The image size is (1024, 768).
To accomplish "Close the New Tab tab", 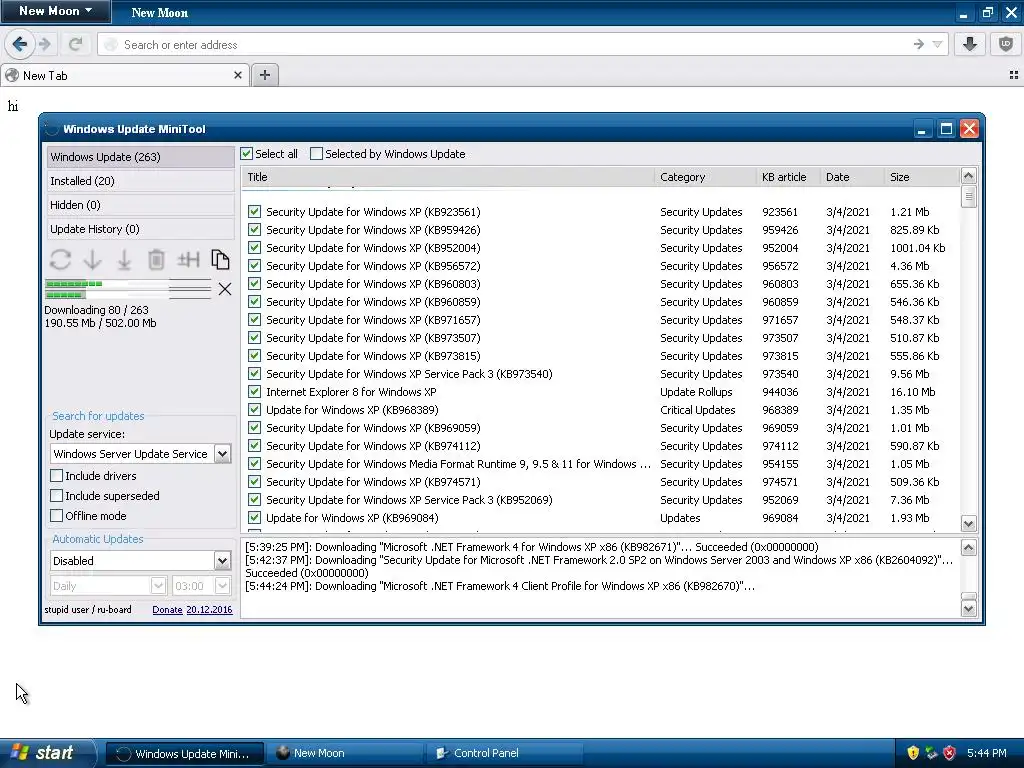I will [x=238, y=75].
